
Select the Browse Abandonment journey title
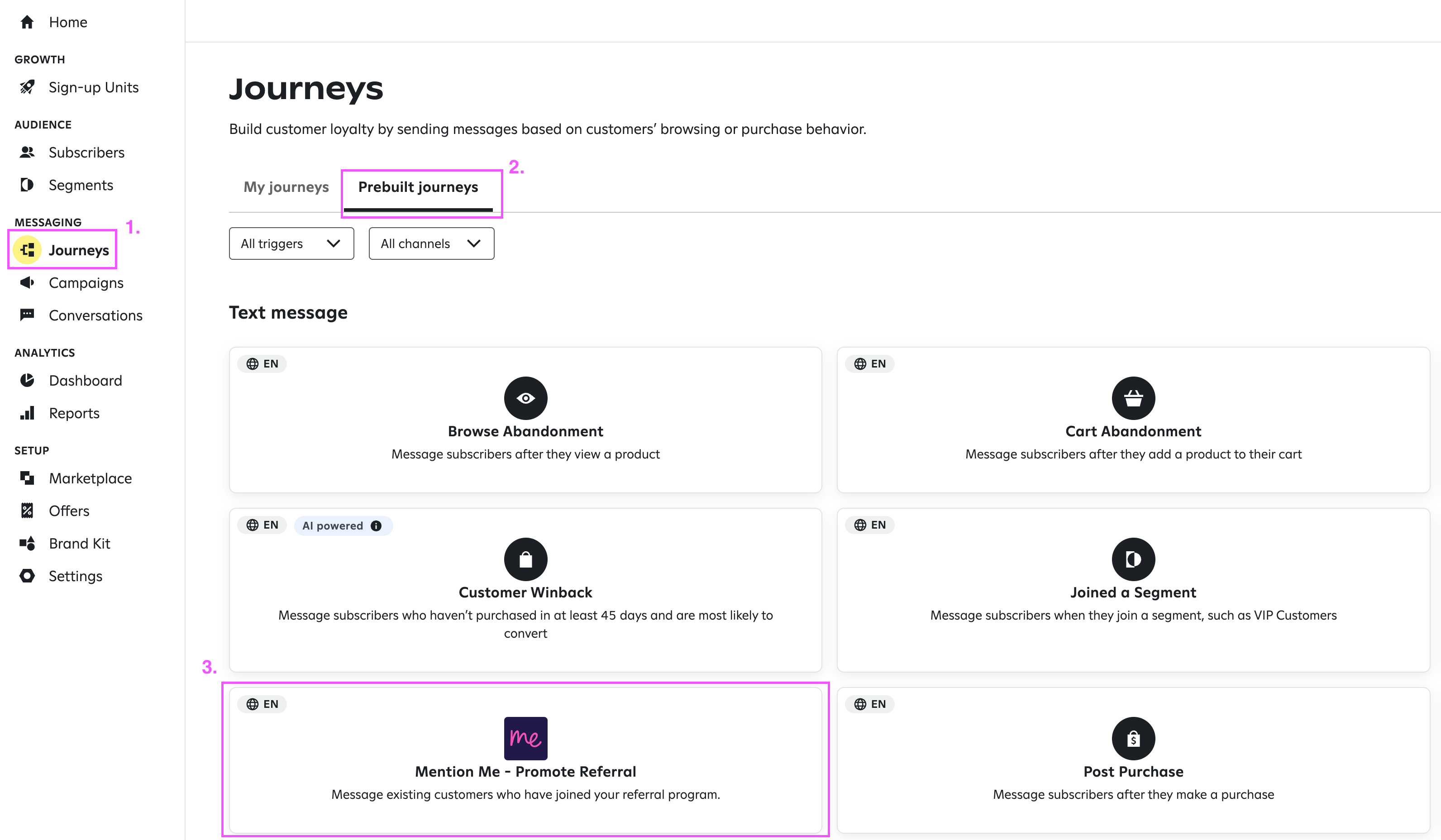click(x=525, y=431)
